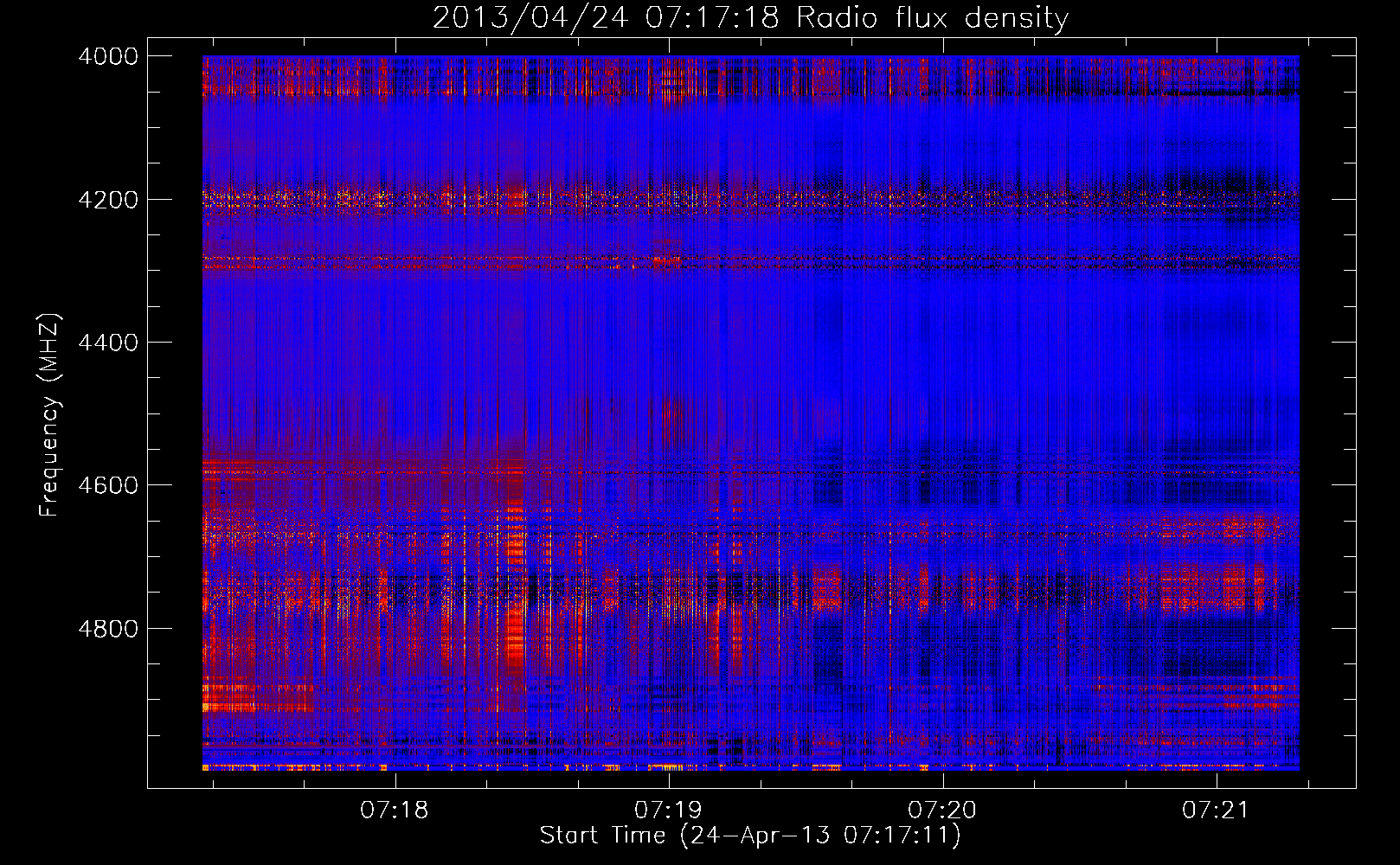Viewport: 1400px width, 865px height.
Task: Click the 07:21 time axis label
Action: [x=1216, y=810]
